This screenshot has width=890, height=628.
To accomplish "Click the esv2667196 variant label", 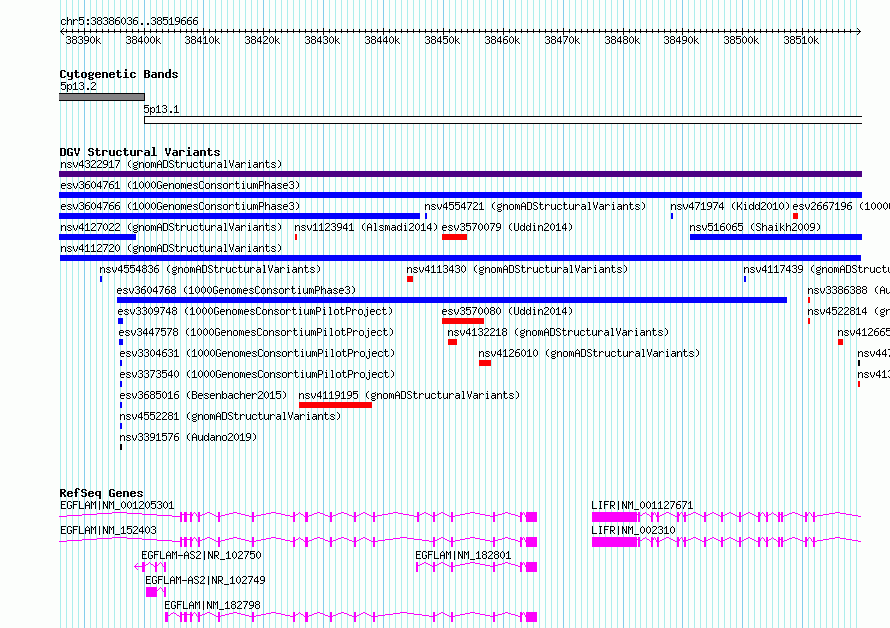I will coord(841,207).
